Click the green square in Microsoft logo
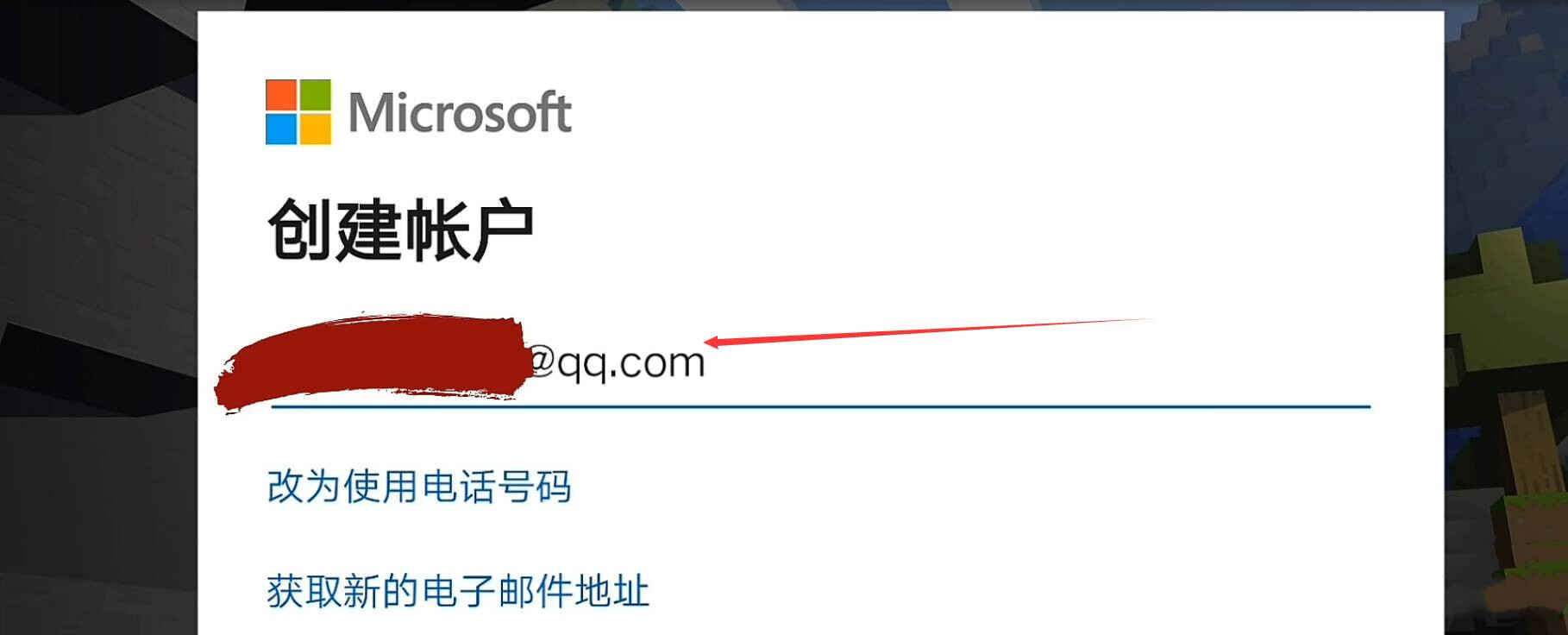 (315, 95)
